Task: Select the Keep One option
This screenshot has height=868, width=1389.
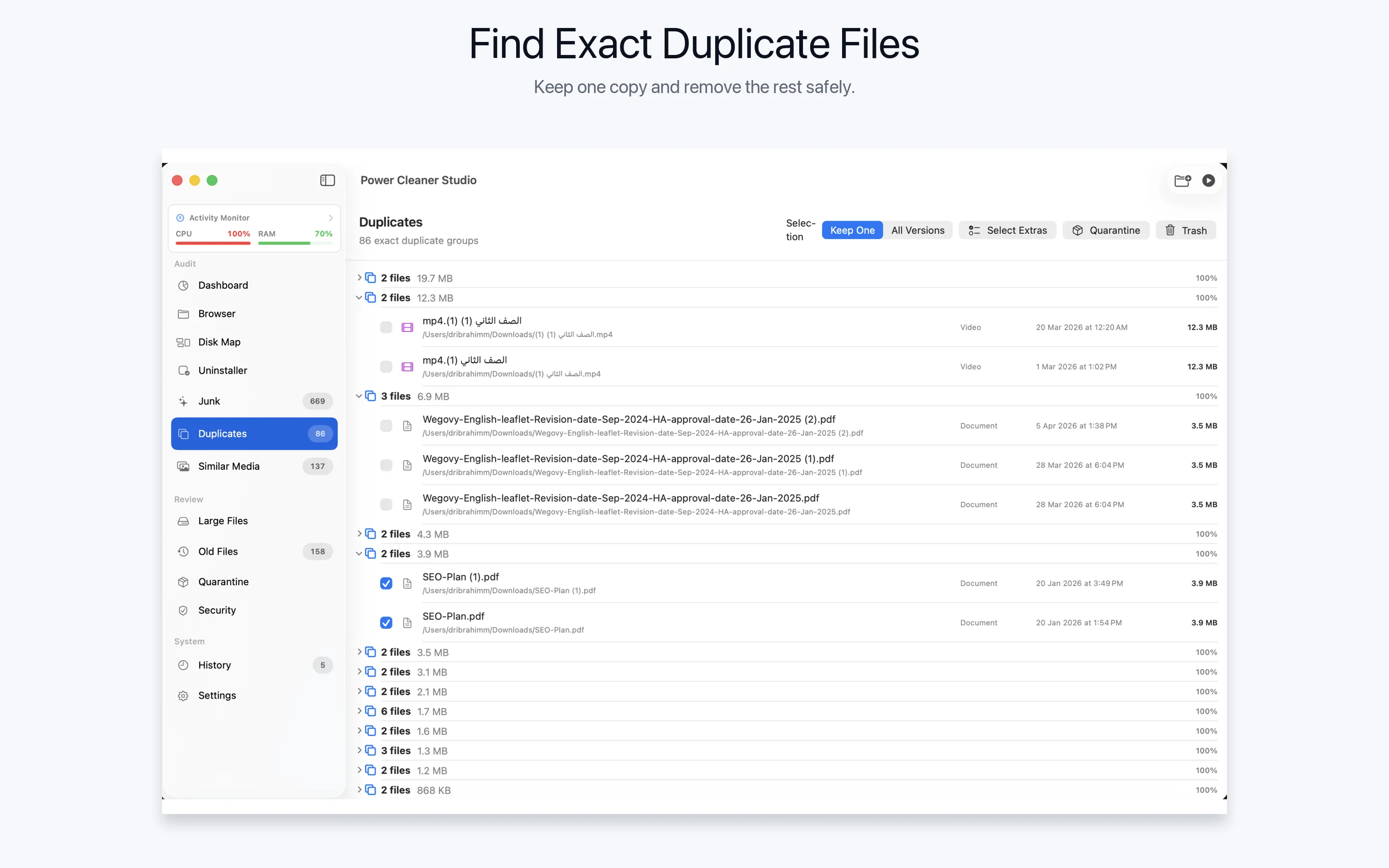Action: point(852,230)
